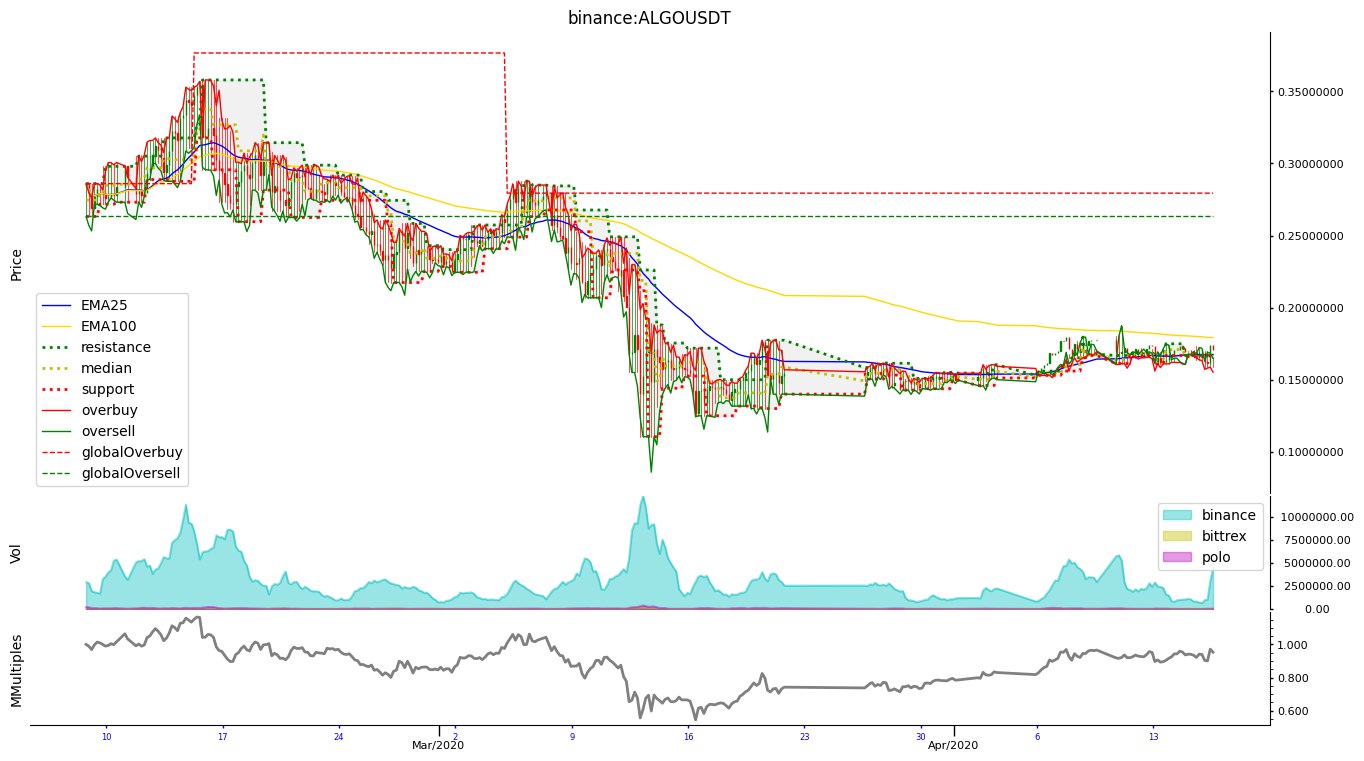Click the globalOversell legend label
The image size is (1364, 761).
129,472
